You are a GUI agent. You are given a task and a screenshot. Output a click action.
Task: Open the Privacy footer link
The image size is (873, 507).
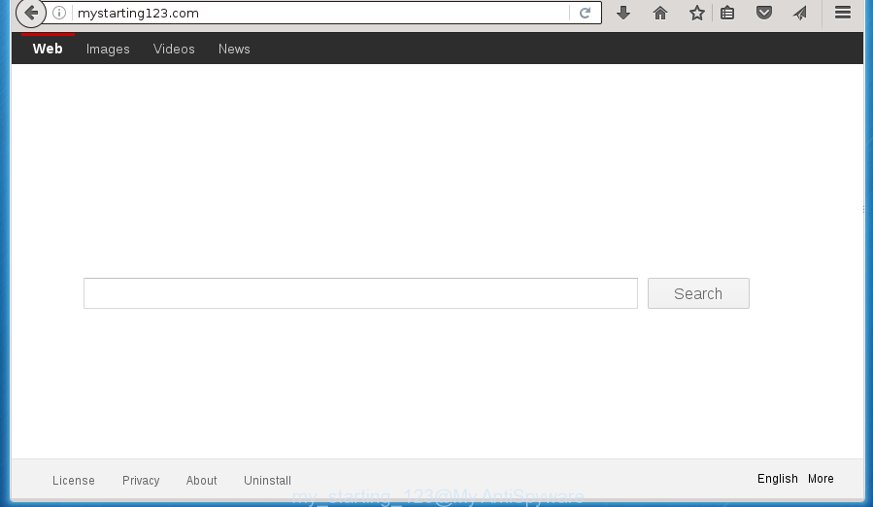click(x=141, y=480)
